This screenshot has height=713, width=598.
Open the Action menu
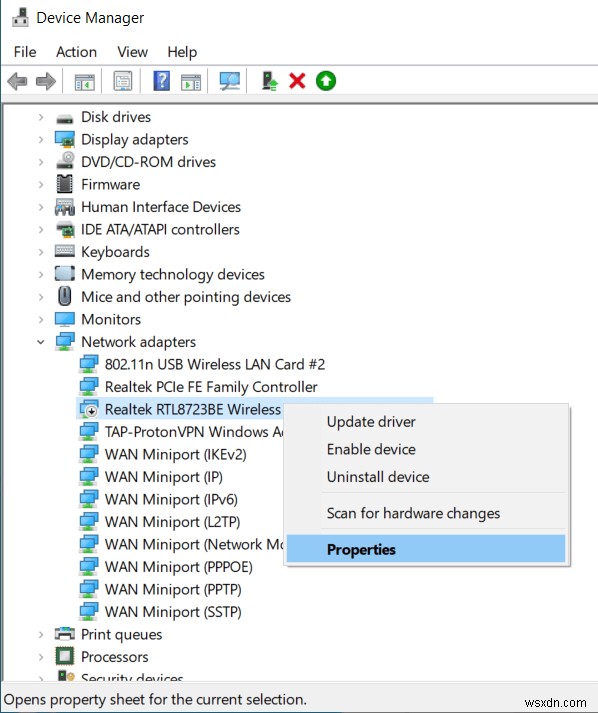pos(76,52)
